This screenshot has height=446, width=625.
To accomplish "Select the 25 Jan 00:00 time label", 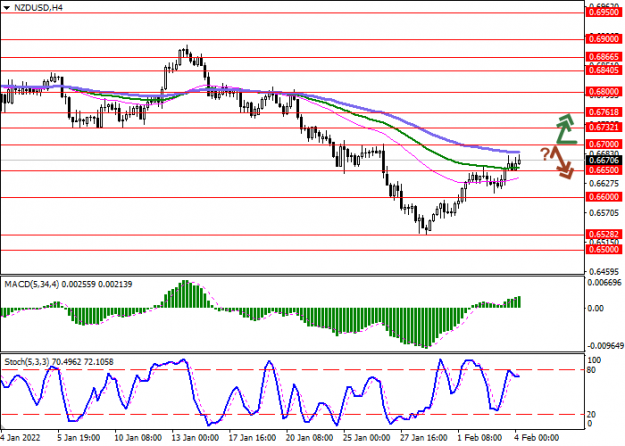I will (x=367, y=438).
